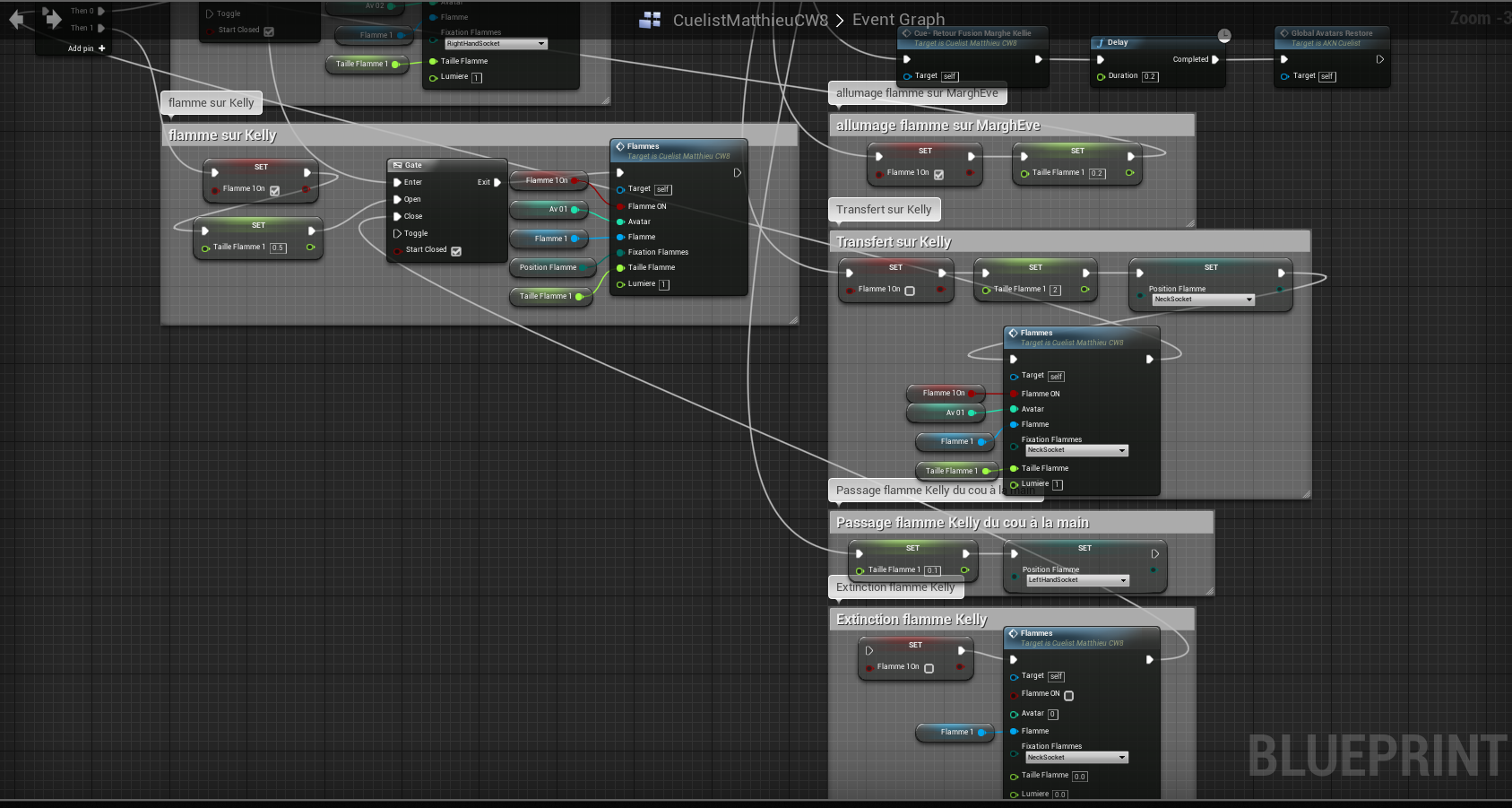Click the Delay node Duration input pin

(x=1101, y=76)
